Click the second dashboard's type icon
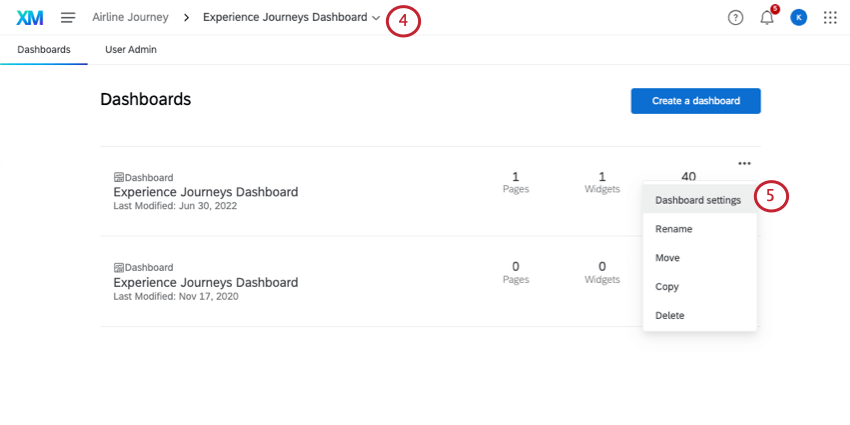The width and height of the screenshot is (850, 425). point(119,268)
